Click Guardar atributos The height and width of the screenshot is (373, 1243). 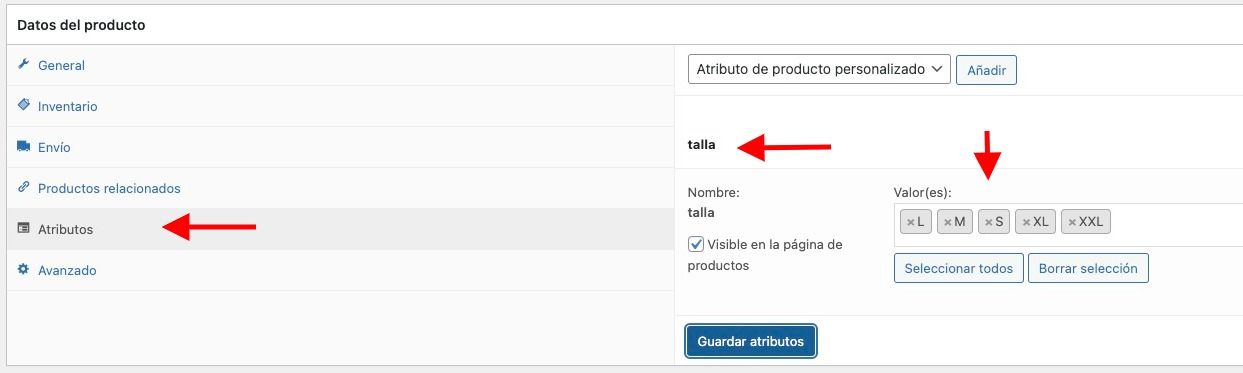(x=751, y=341)
